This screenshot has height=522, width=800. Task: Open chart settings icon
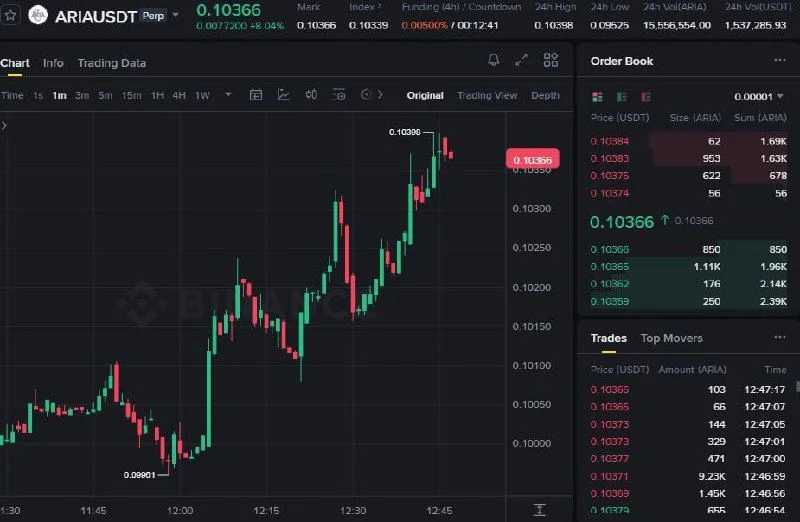pyautogui.click(x=339, y=95)
